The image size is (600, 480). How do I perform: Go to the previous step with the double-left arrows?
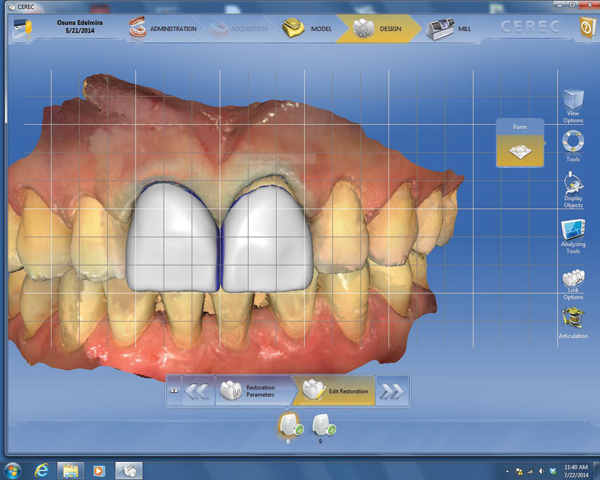tap(196, 392)
